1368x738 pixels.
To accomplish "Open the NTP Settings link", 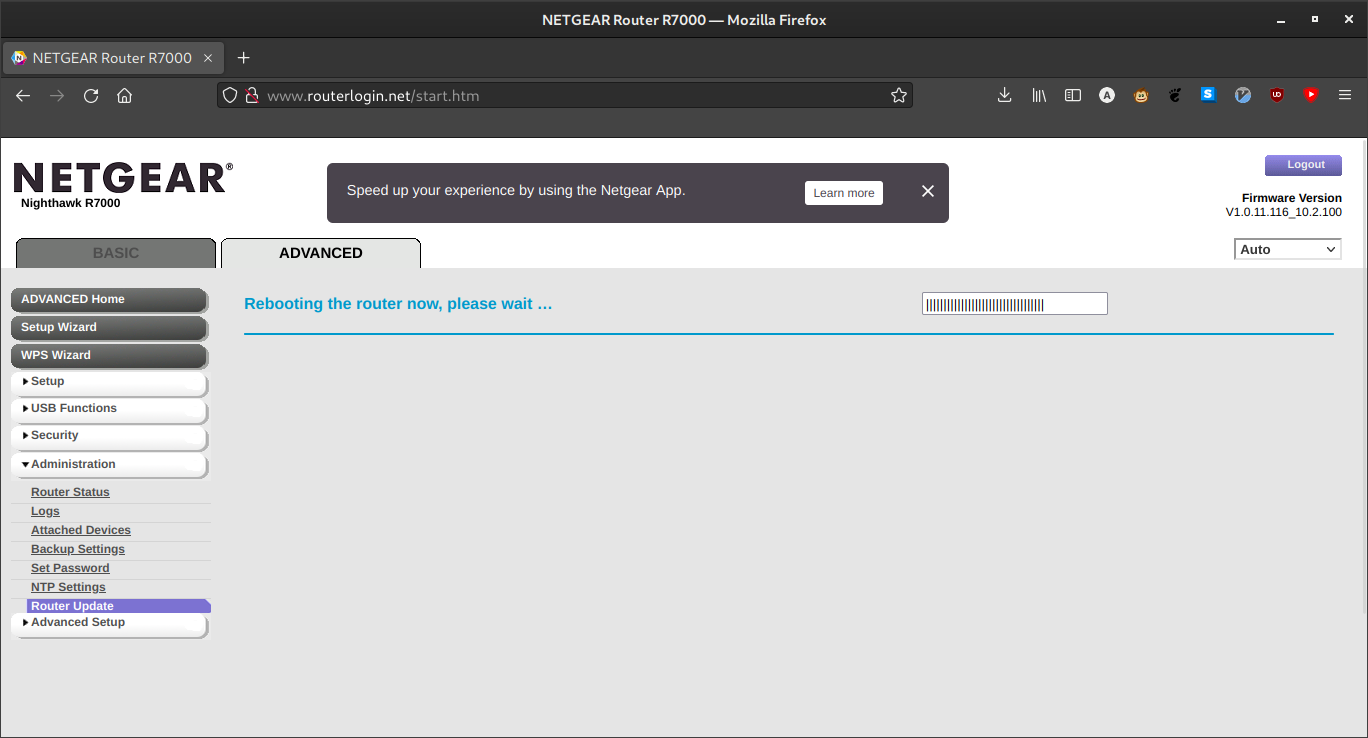I will (x=68, y=587).
